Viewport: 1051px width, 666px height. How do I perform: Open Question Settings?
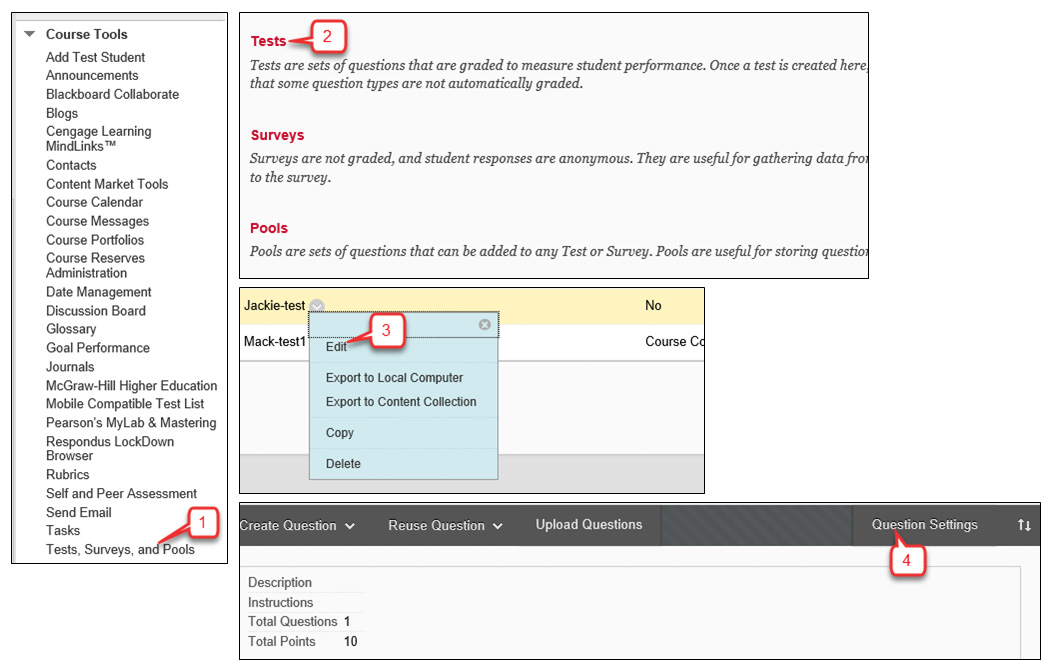click(x=924, y=525)
